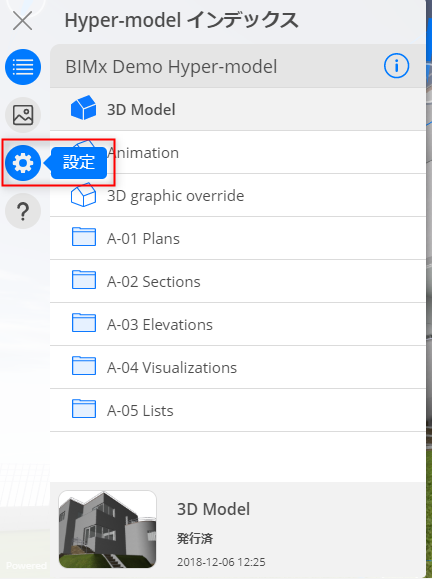Click the A-02 Sections folder icon

tap(84, 280)
